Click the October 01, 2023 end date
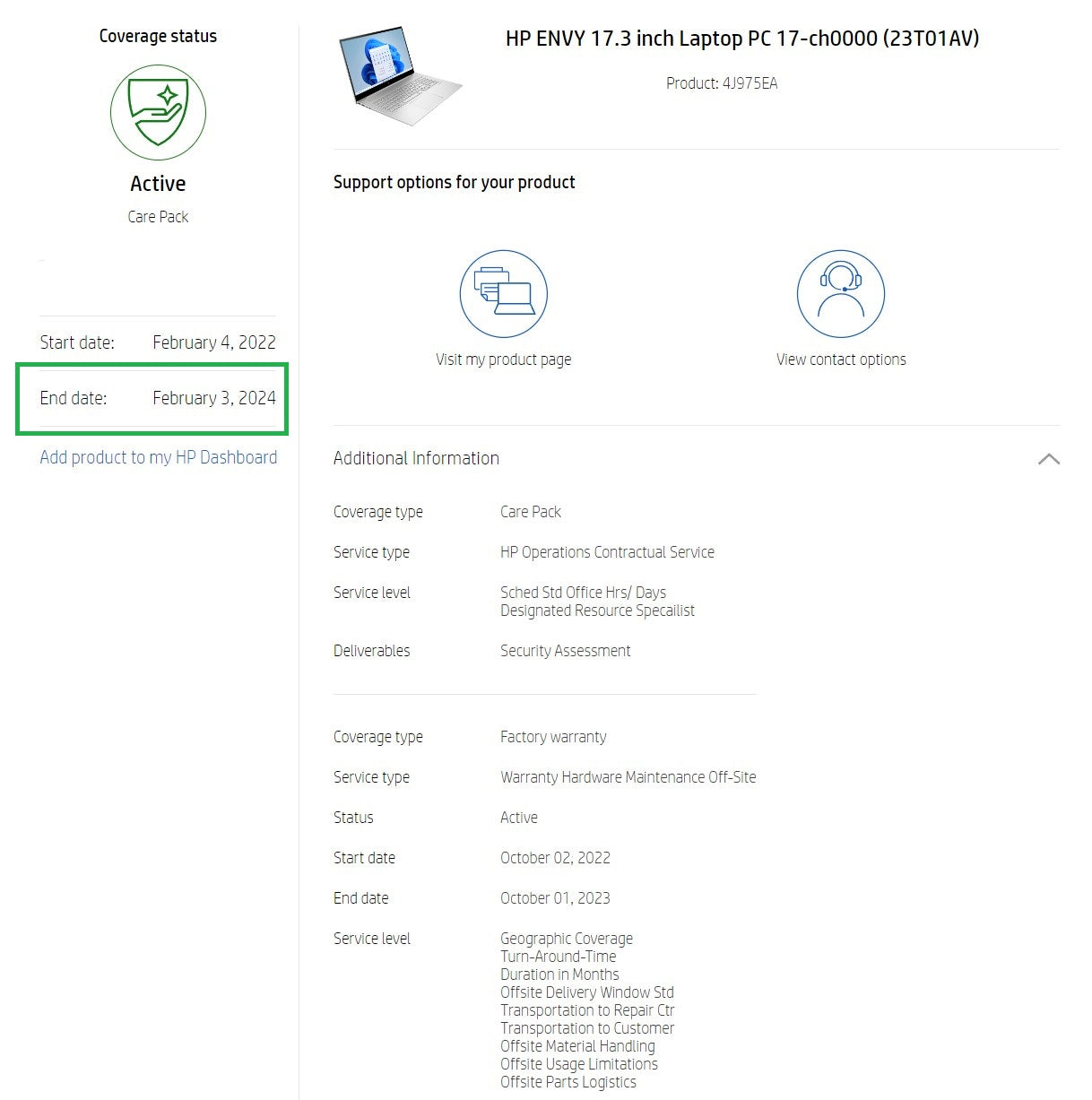The image size is (1092, 1100). click(x=555, y=898)
